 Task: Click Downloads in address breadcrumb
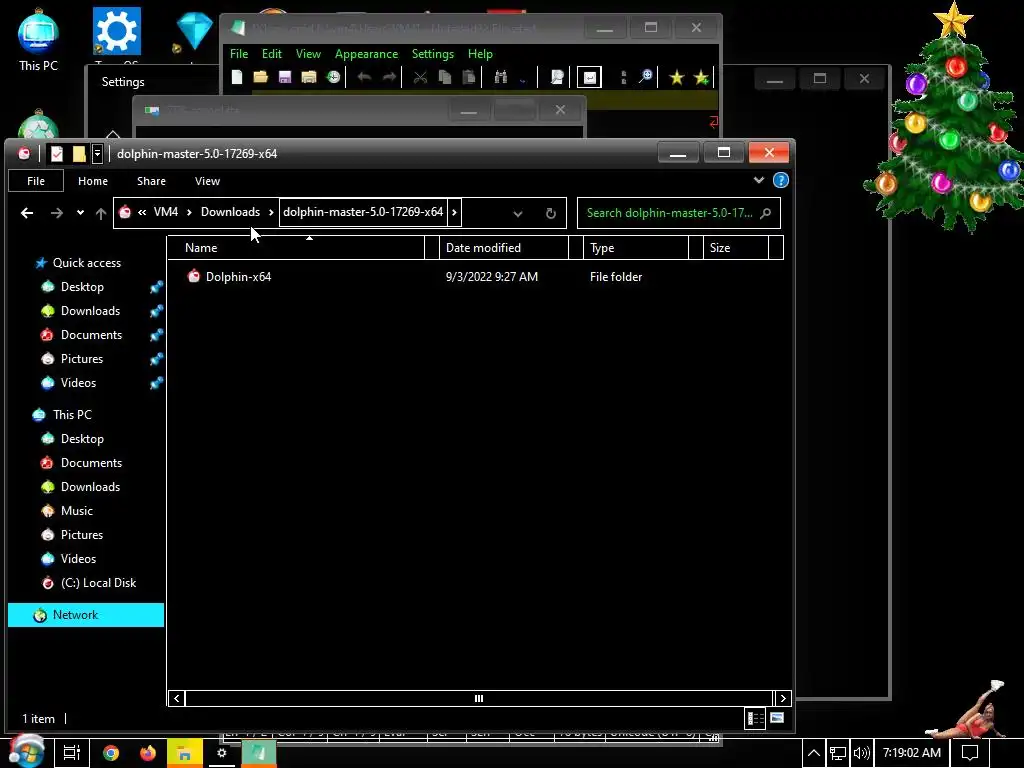pos(230,212)
